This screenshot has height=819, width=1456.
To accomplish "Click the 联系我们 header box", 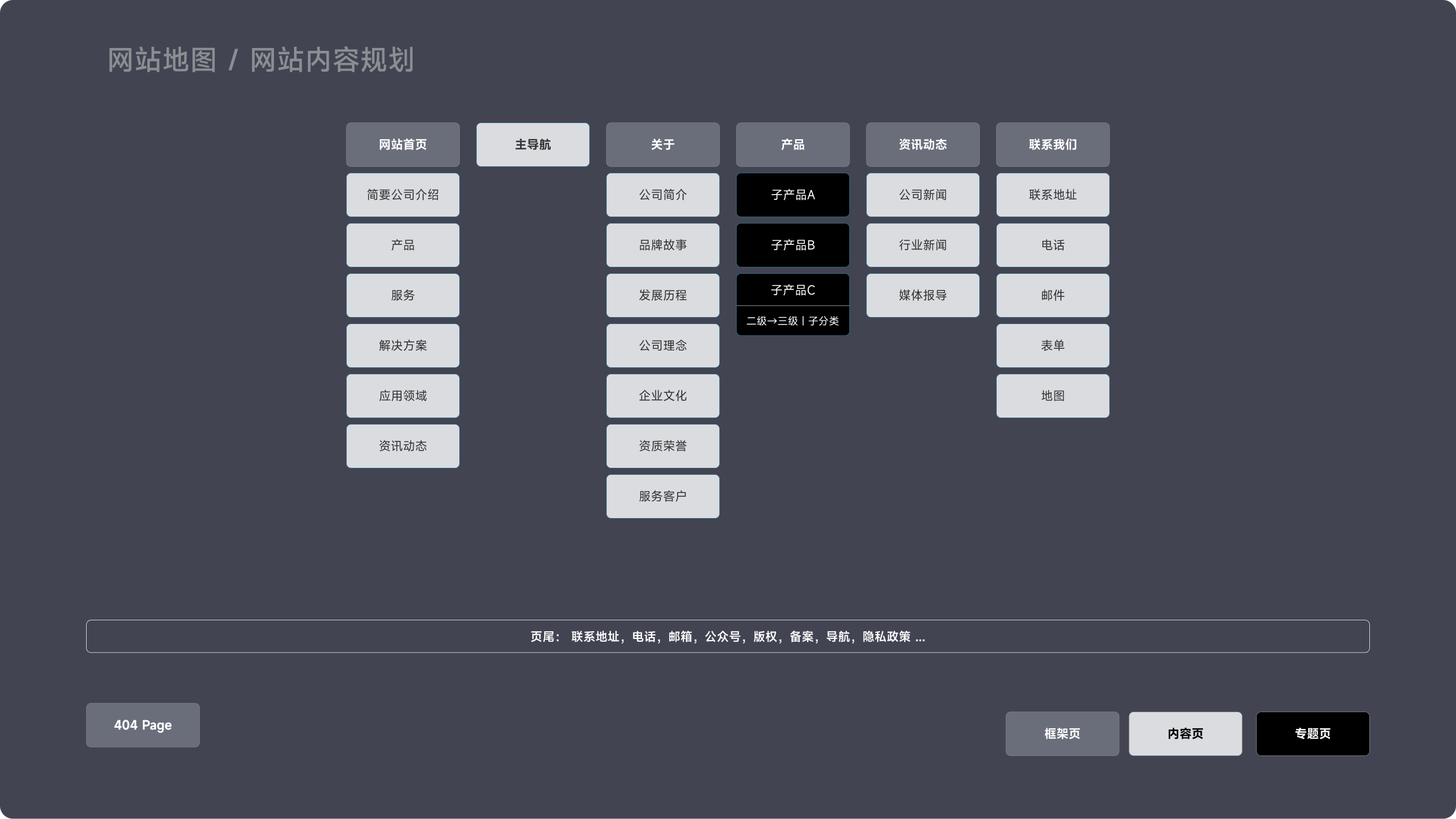I will pyautogui.click(x=1053, y=144).
